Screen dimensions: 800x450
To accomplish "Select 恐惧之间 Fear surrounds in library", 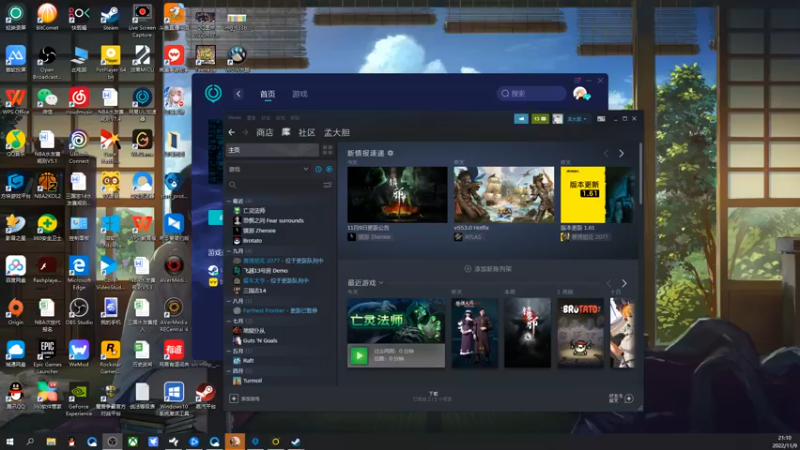I will (273, 220).
